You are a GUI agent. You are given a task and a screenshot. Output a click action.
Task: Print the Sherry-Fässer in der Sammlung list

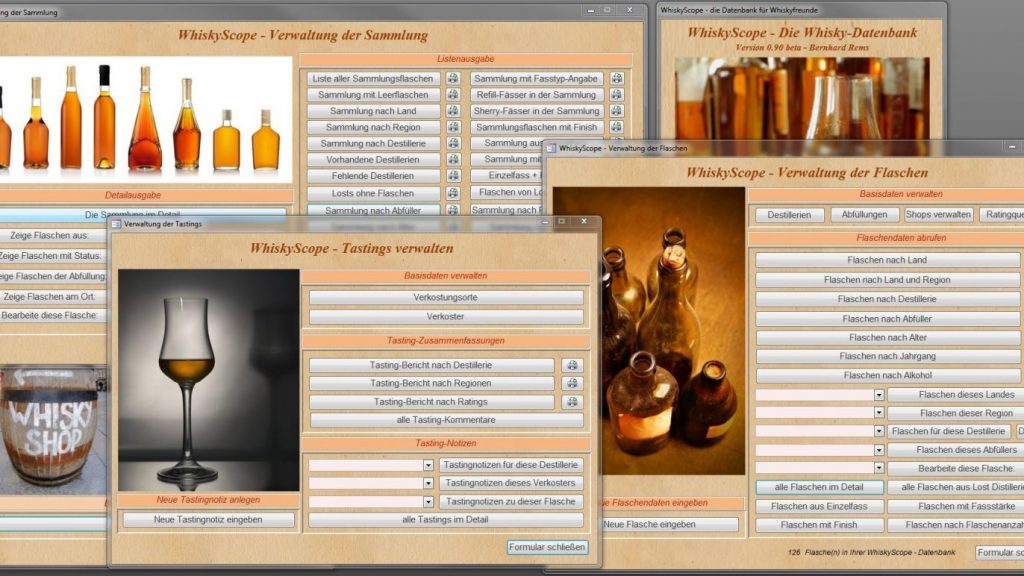617,111
